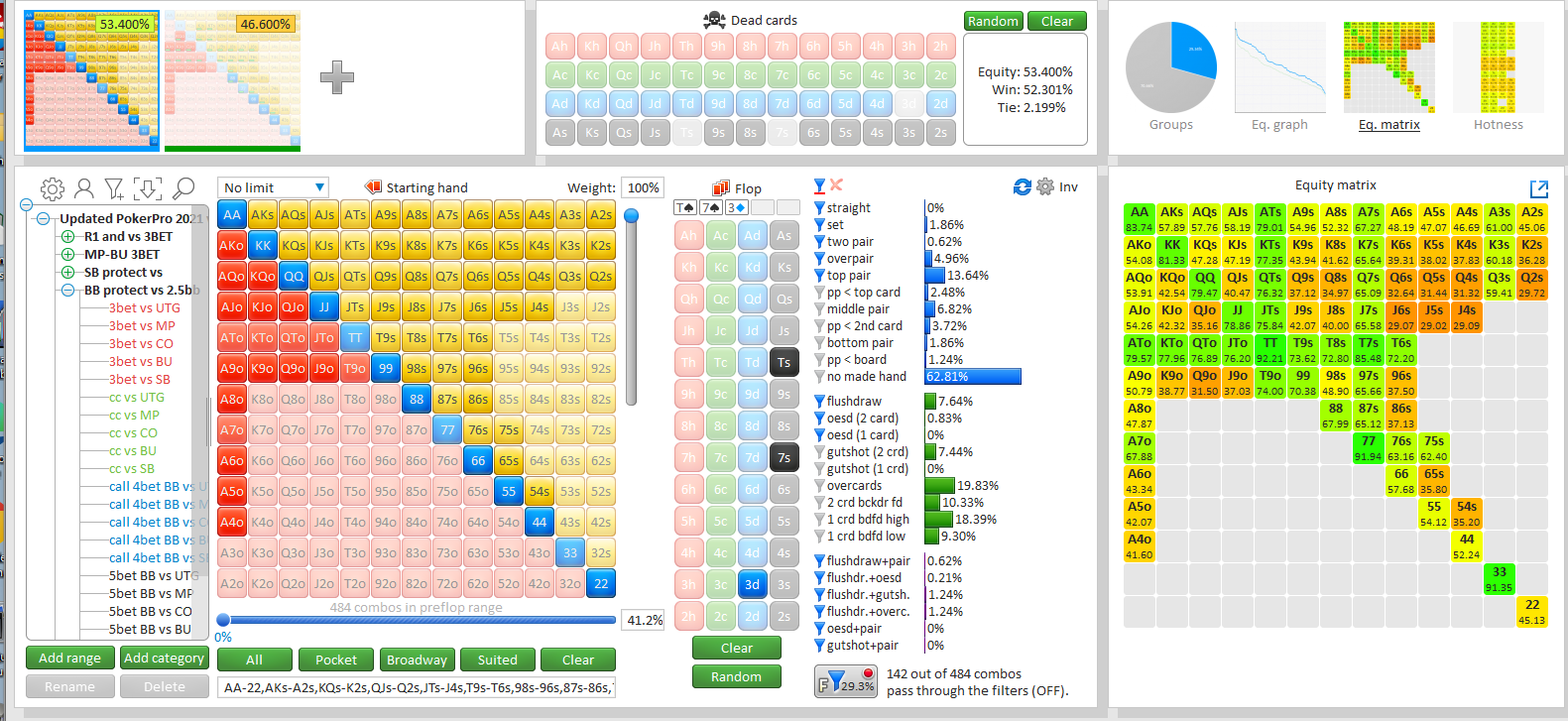Switch to the Groups view
Viewport: 1568px width, 721px height.
click(1171, 76)
